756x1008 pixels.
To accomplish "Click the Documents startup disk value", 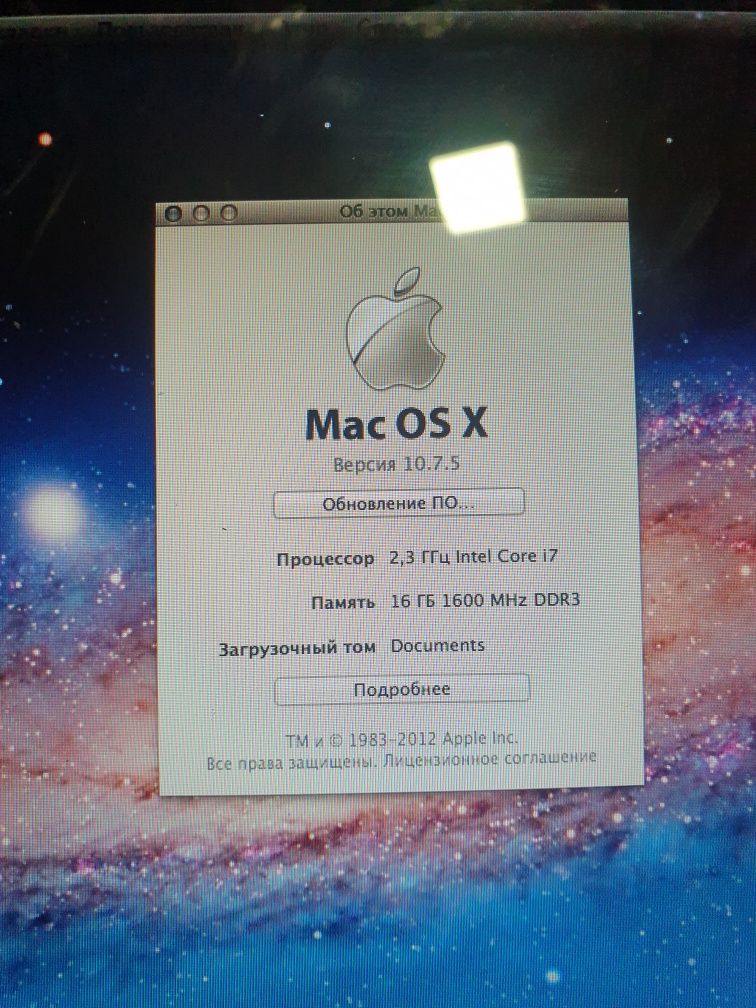I will pos(437,645).
